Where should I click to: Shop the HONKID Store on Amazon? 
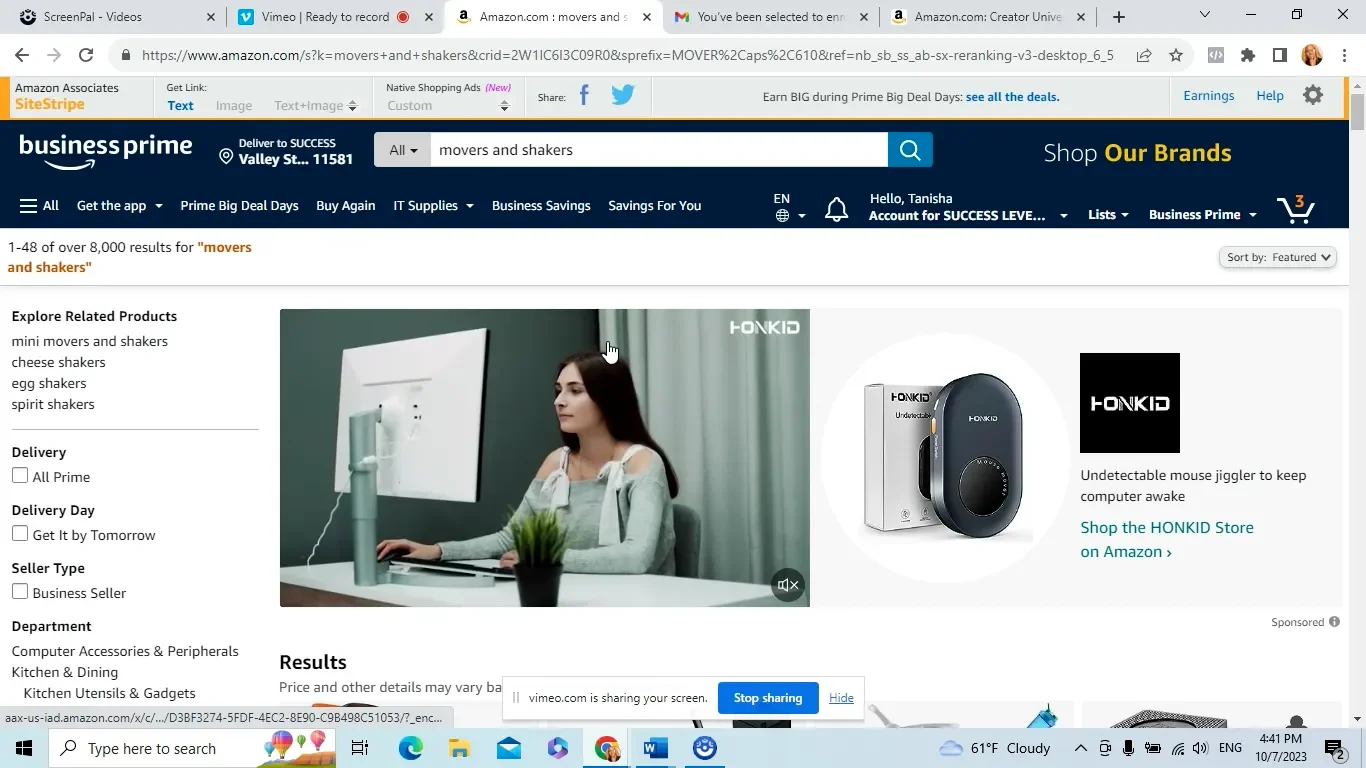coord(1167,539)
